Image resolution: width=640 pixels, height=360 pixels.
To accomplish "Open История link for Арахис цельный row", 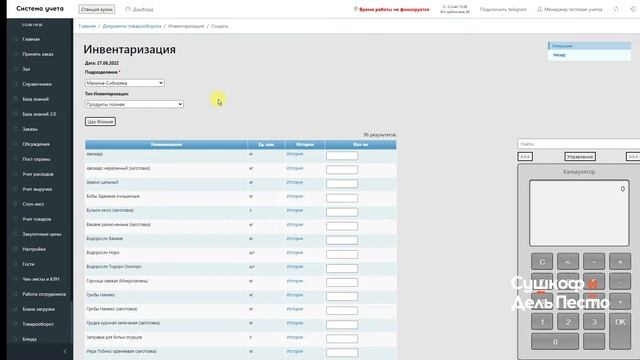I will (x=295, y=182).
